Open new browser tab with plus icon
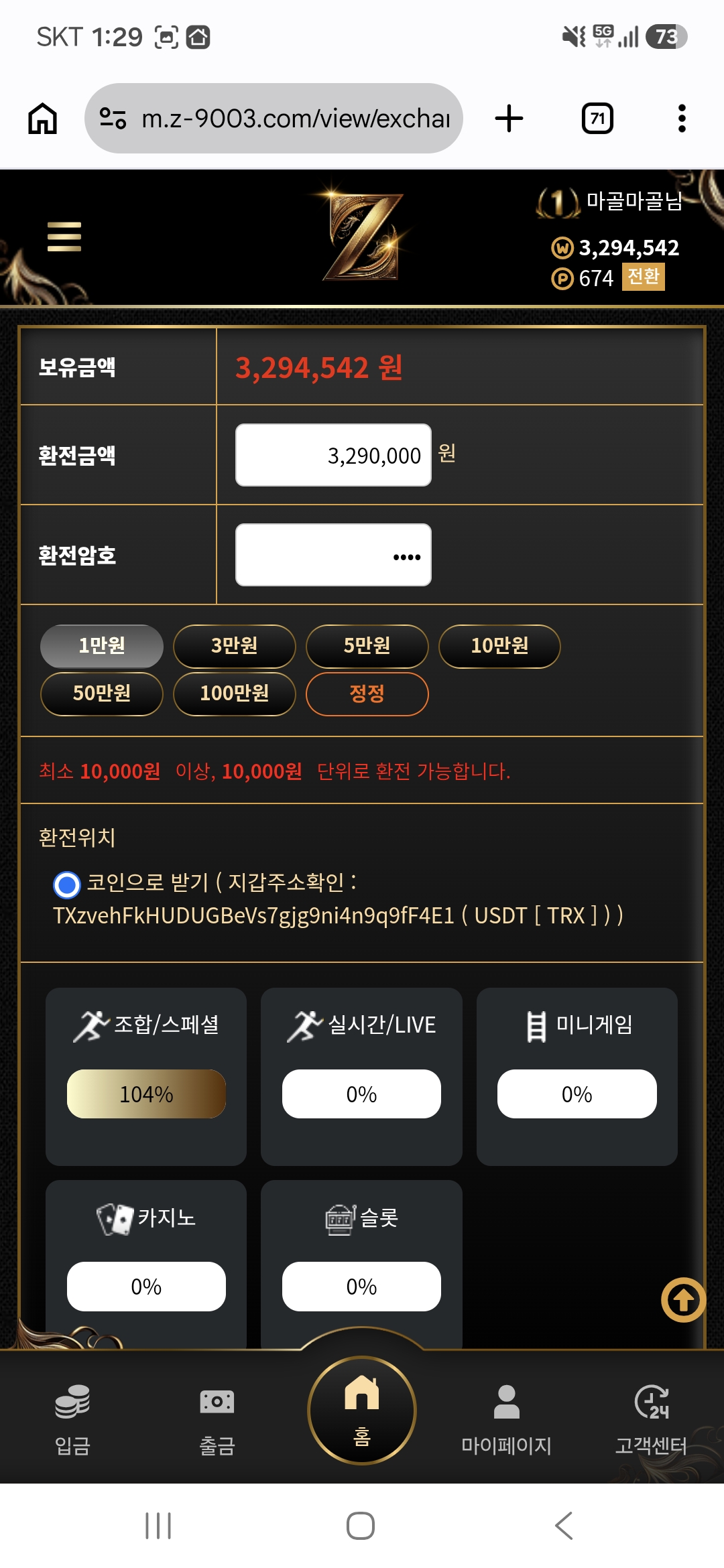724x1568 pixels. point(509,119)
